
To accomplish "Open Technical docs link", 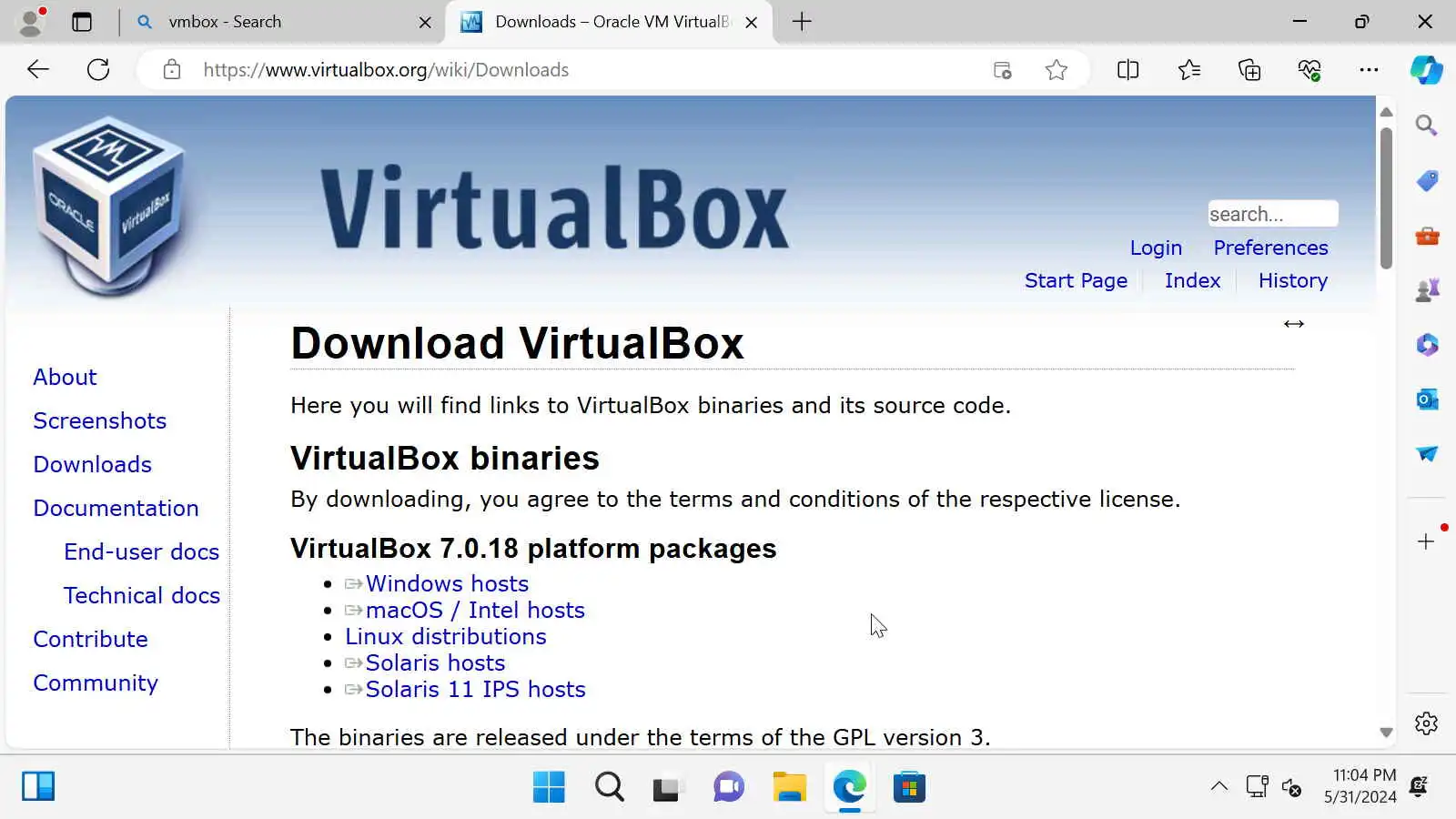I will pos(142,595).
